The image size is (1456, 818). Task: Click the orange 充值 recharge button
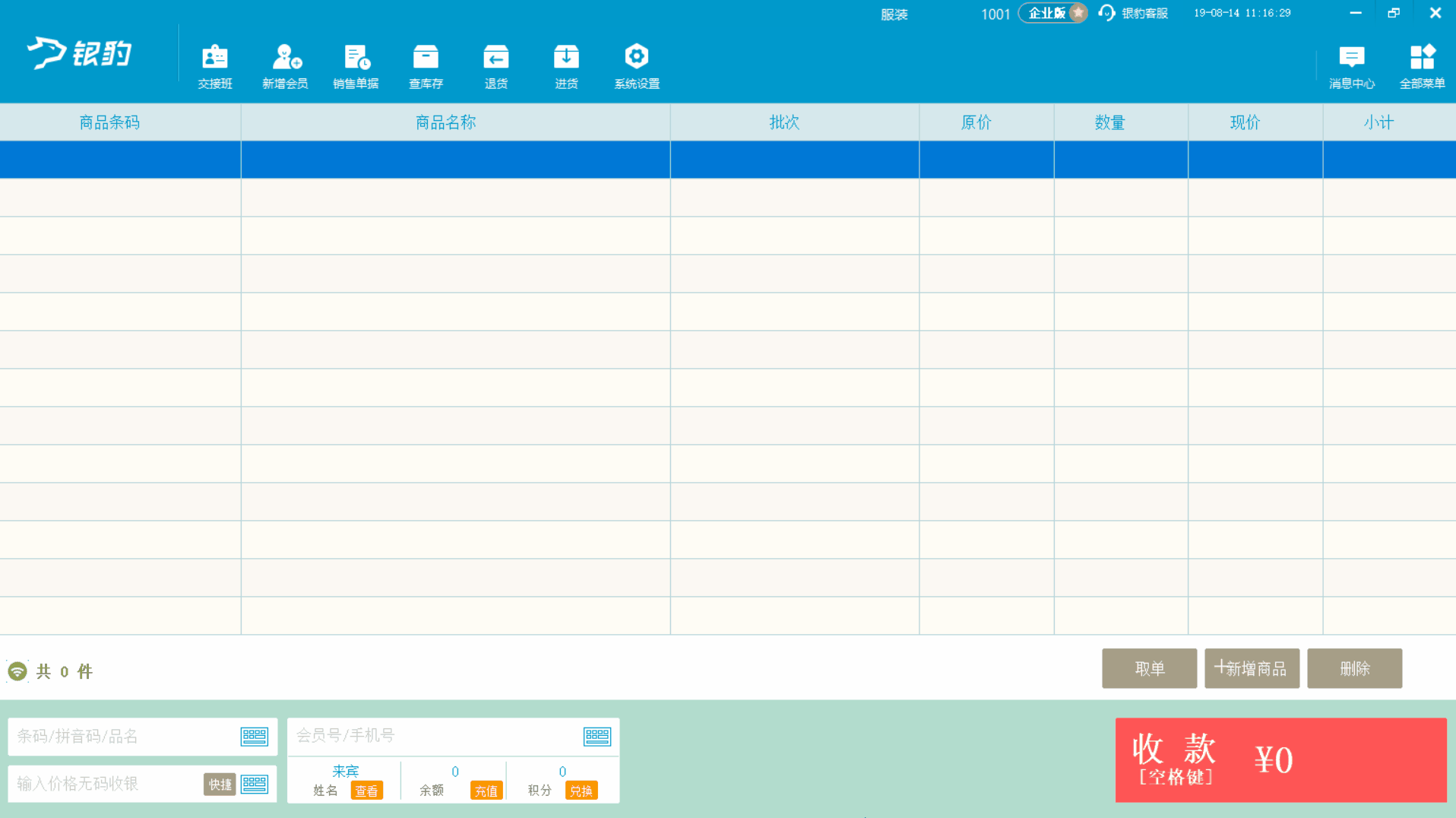point(486,791)
